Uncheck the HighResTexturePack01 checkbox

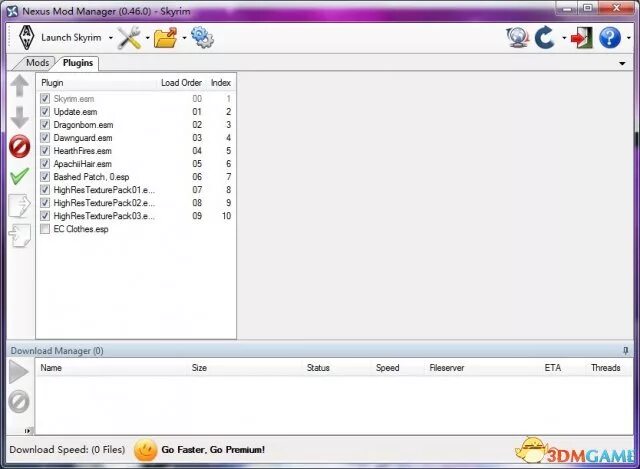45,190
